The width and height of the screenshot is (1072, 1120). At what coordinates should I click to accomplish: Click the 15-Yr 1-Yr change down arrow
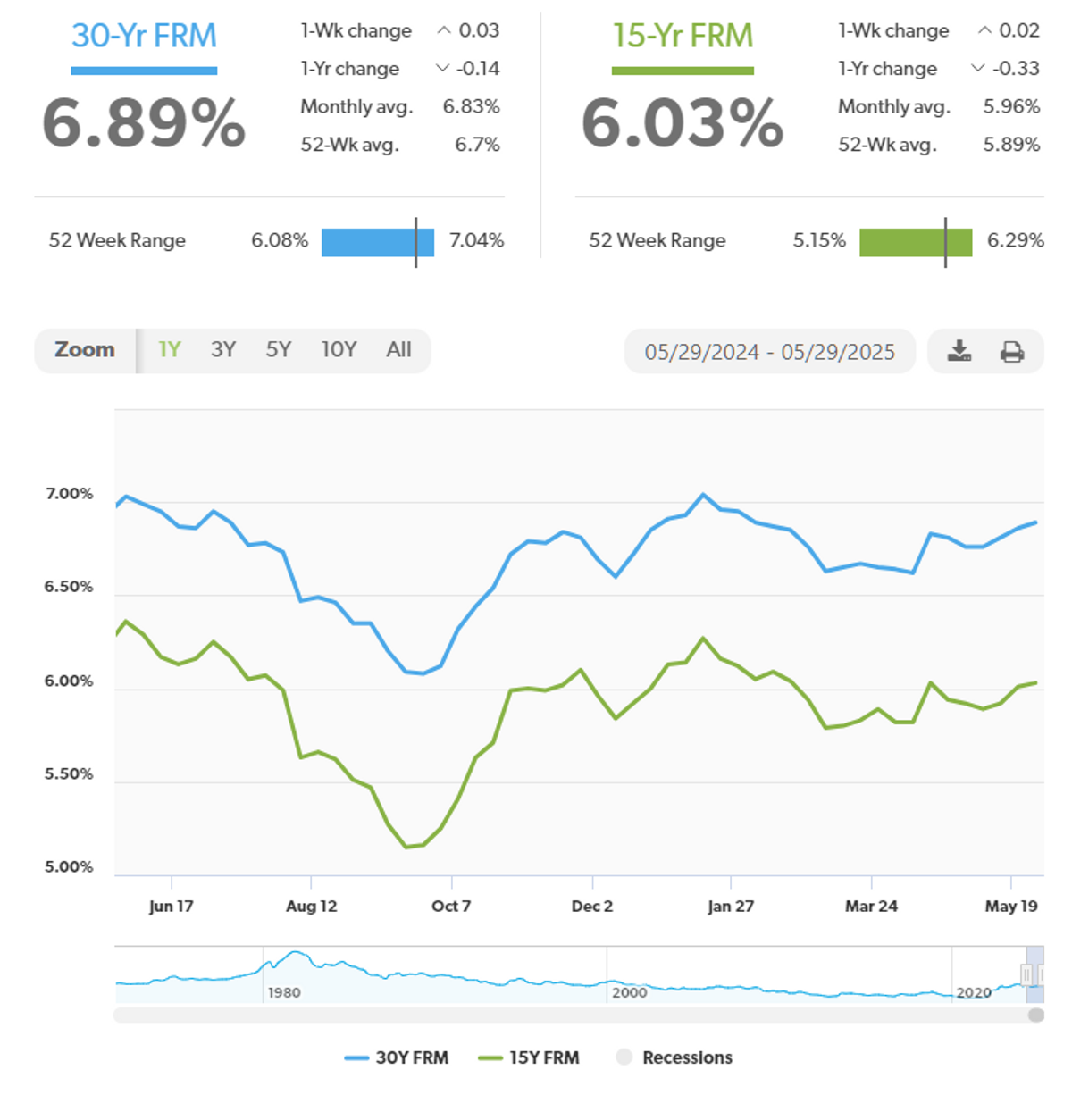[978, 69]
